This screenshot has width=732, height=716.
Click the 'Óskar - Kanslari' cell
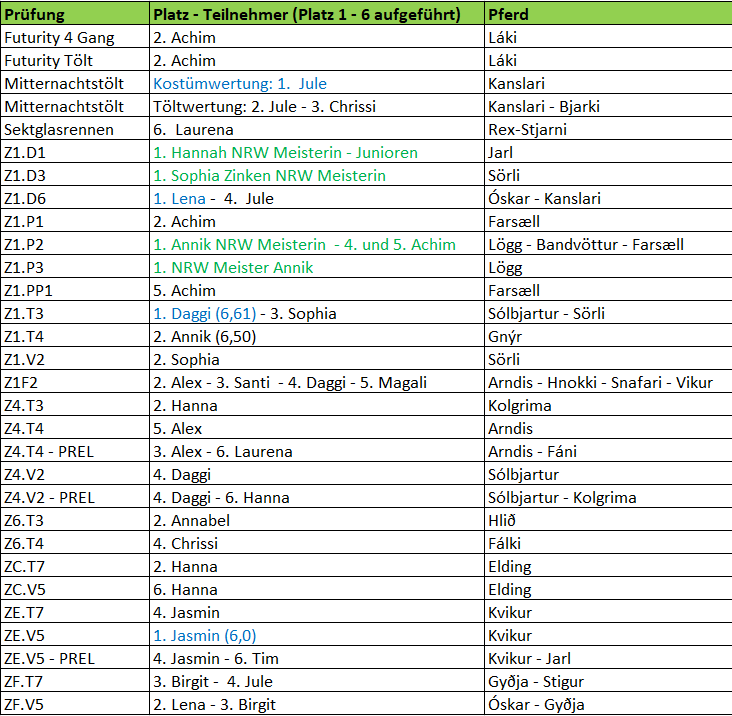point(608,197)
